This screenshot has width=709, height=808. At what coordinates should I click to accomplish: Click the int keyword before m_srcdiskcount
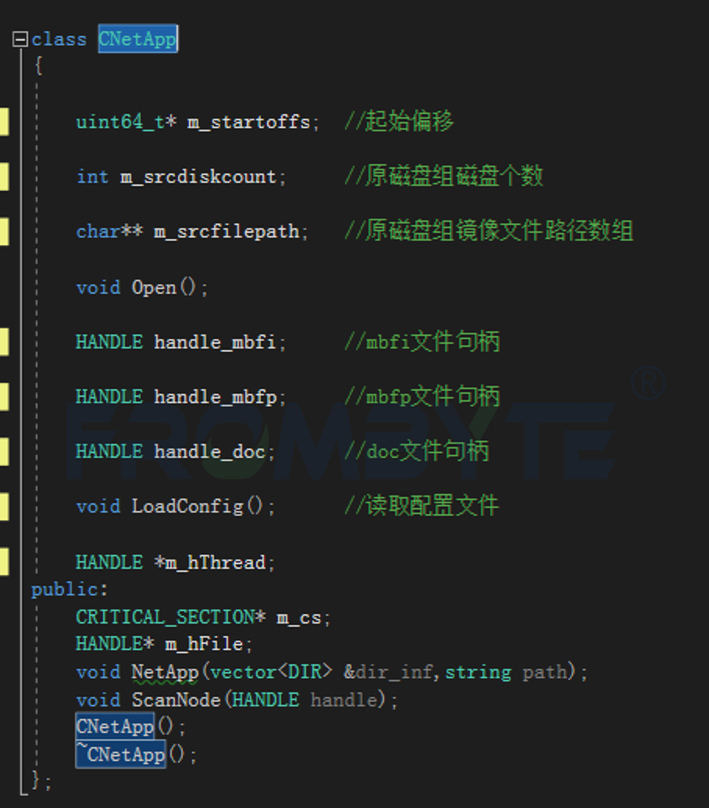tap(93, 177)
